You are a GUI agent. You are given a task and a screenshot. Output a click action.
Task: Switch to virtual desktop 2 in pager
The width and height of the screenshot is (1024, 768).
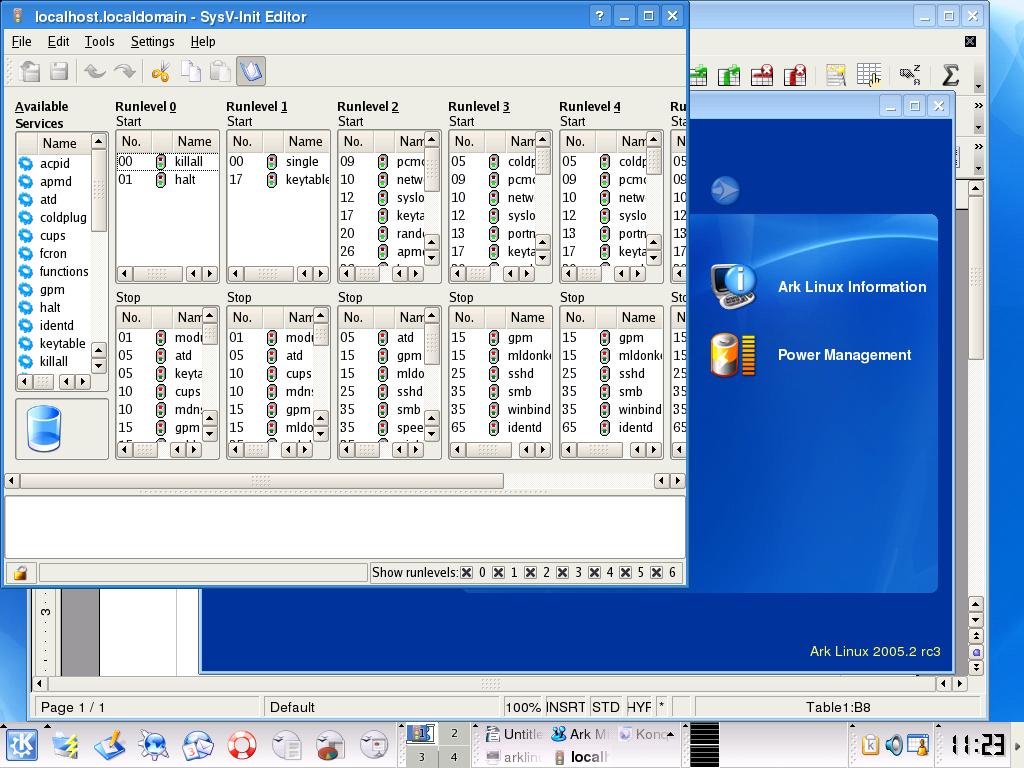454,733
